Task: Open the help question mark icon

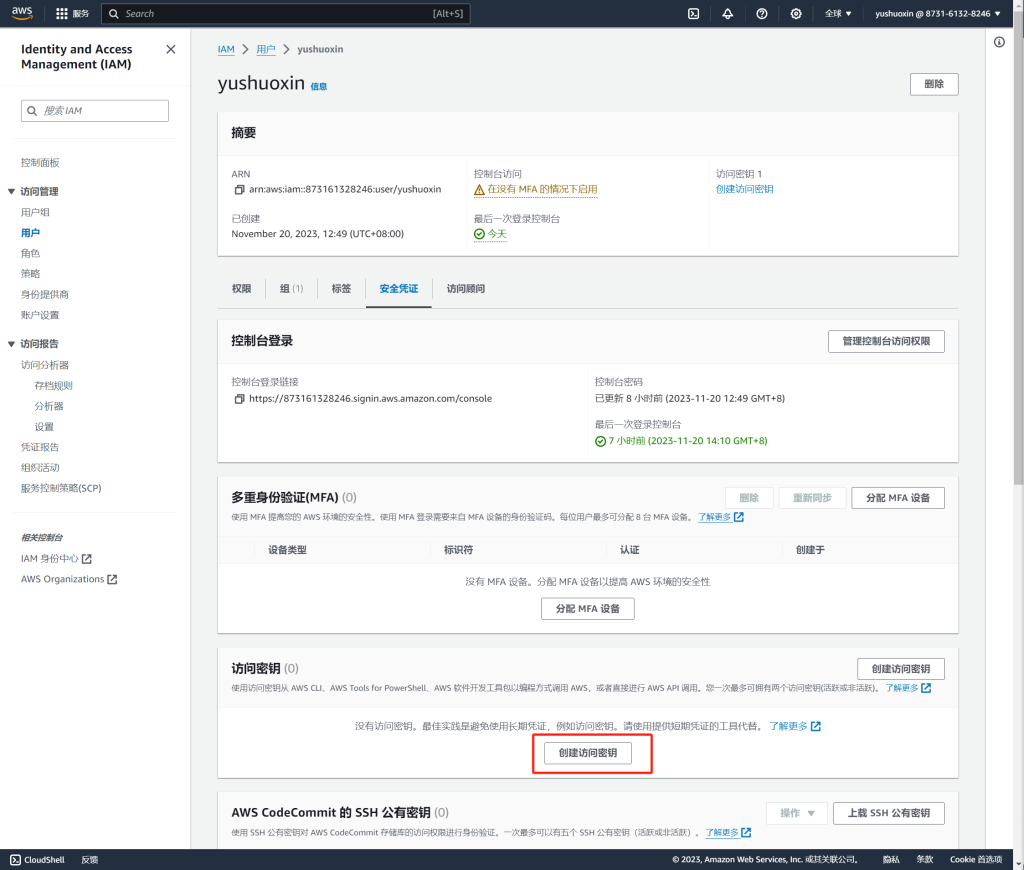Action: coord(762,14)
